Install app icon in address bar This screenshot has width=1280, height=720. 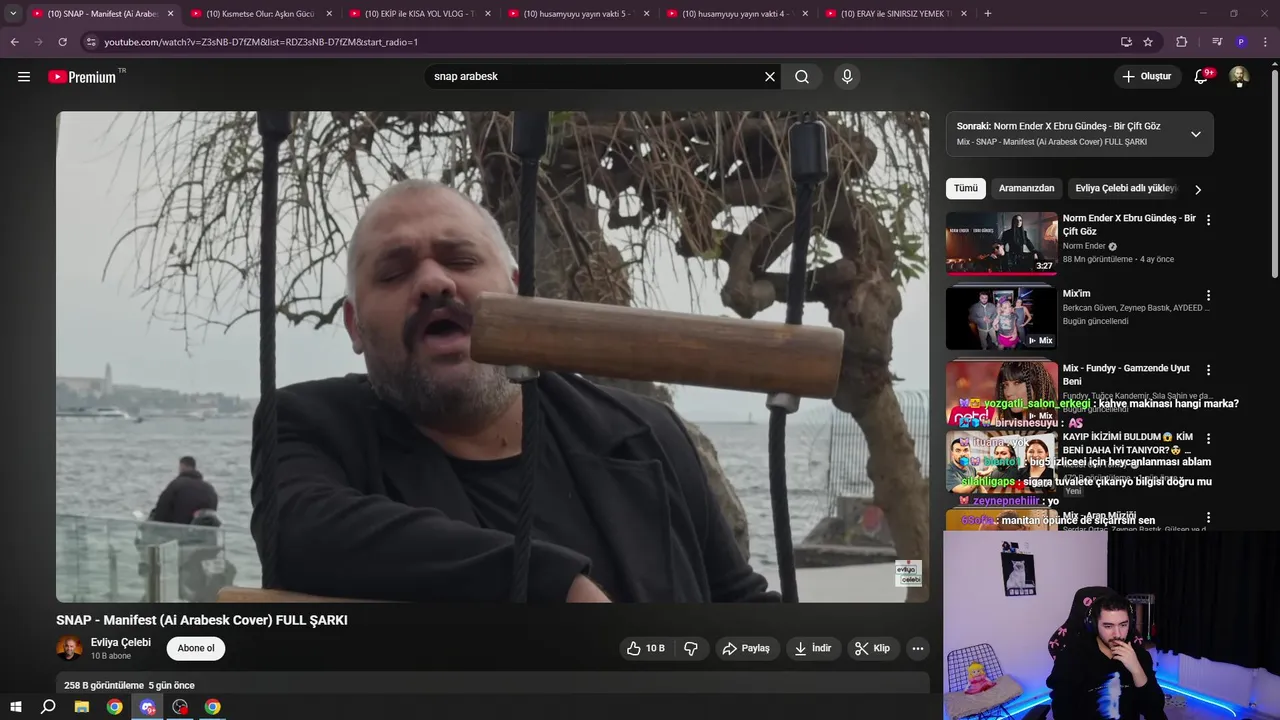tap(1126, 42)
